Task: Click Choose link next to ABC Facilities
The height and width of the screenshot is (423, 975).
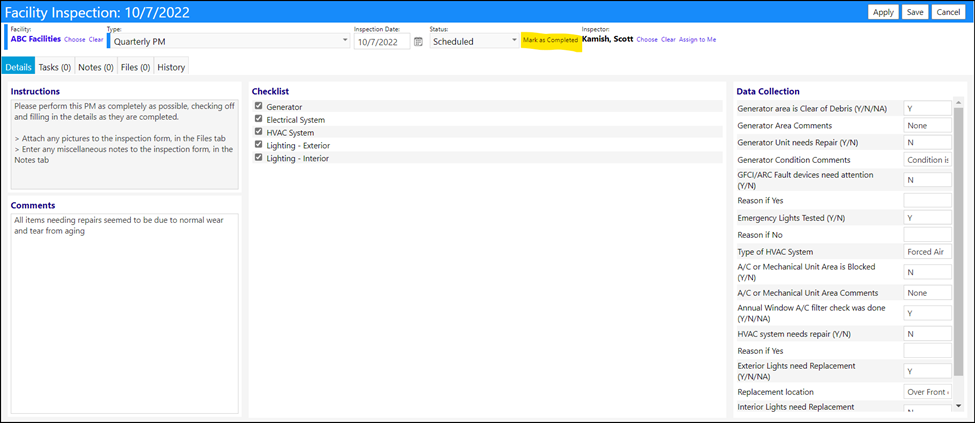Action: click(x=75, y=39)
